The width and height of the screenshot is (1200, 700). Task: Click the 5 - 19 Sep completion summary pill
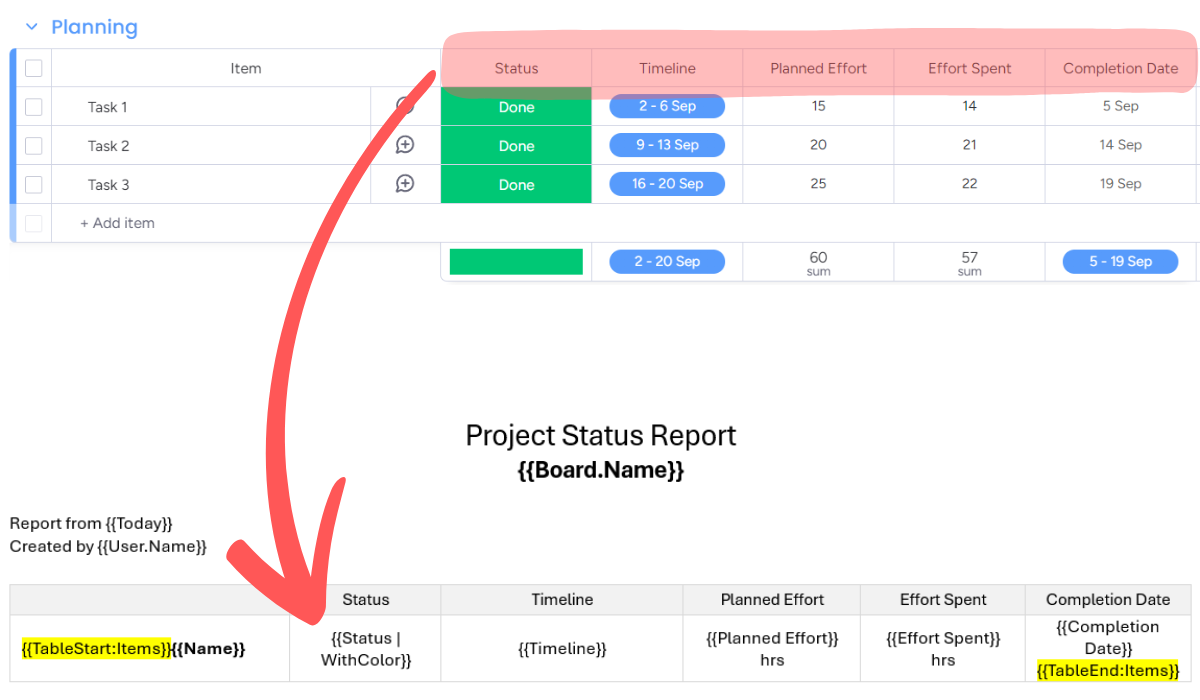(1120, 262)
